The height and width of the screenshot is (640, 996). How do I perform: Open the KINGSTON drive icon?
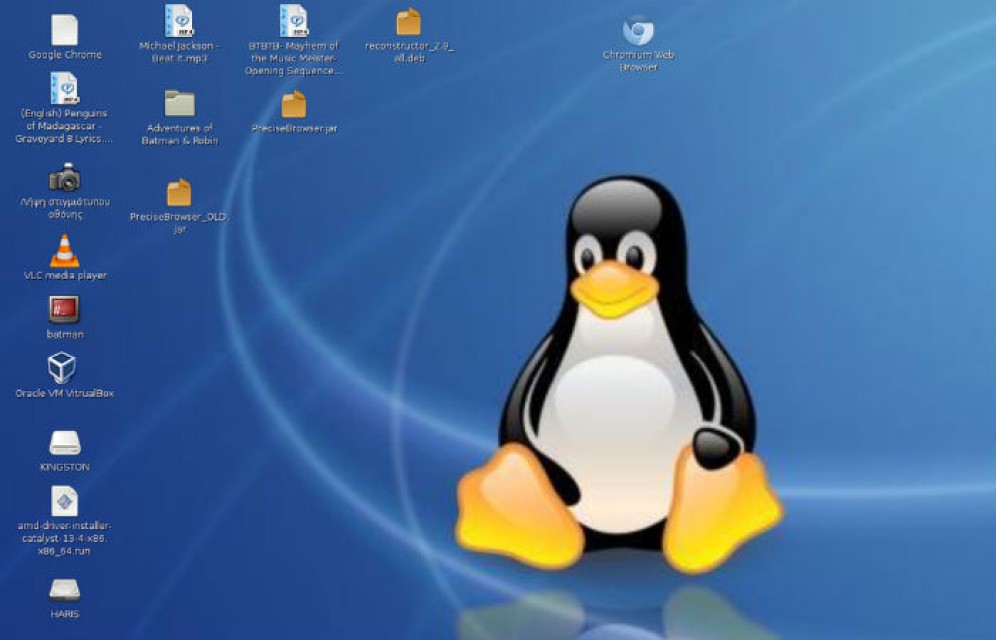tap(65, 440)
